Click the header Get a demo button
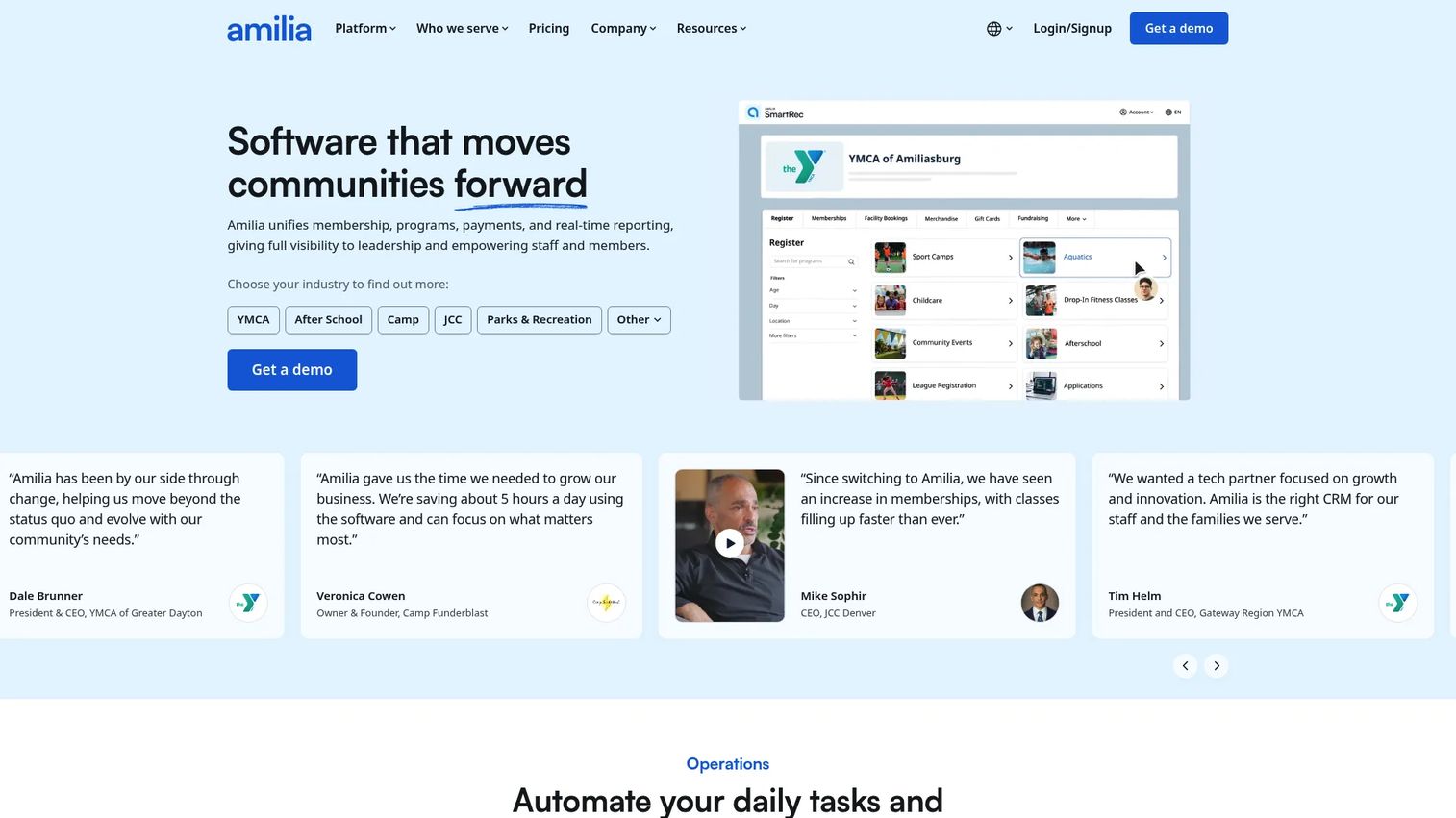The height and width of the screenshot is (818, 1456). tap(1179, 29)
